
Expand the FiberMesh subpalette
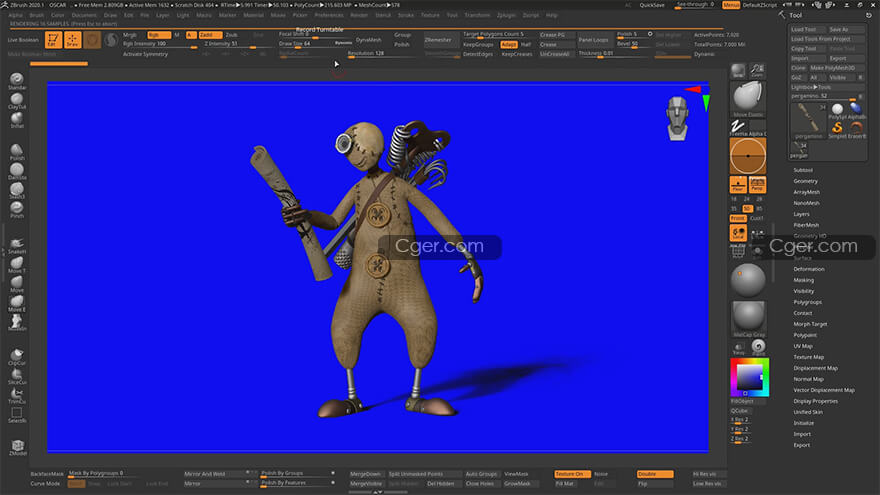(806, 225)
